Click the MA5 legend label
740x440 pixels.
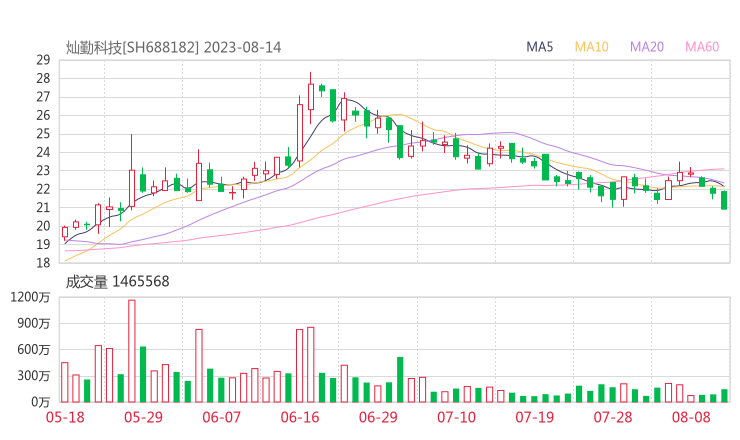pyautogui.click(x=539, y=47)
